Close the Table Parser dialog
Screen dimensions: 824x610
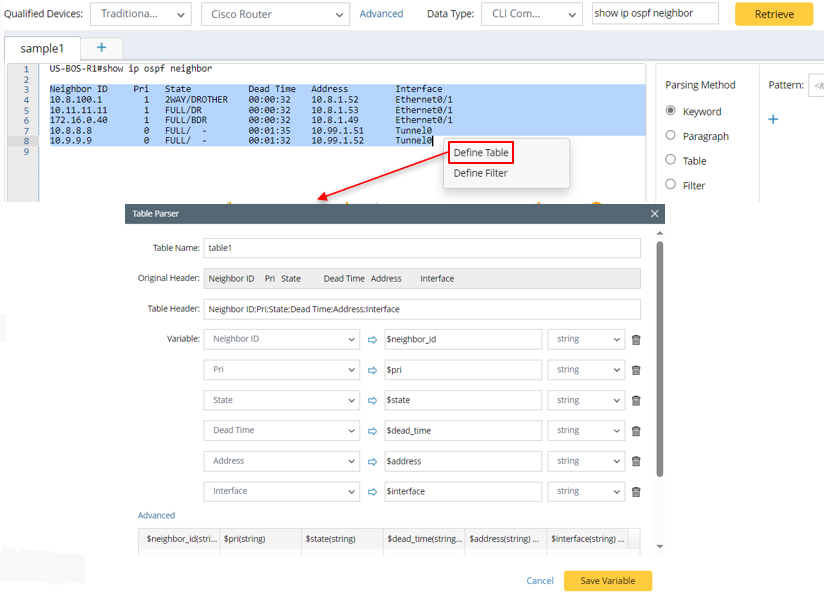coord(655,214)
